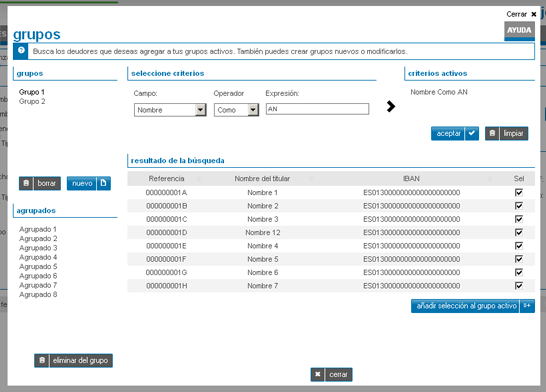Select Agrupado 4 in agrupados list
The height and width of the screenshot is (392, 546).
[x=38, y=257]
